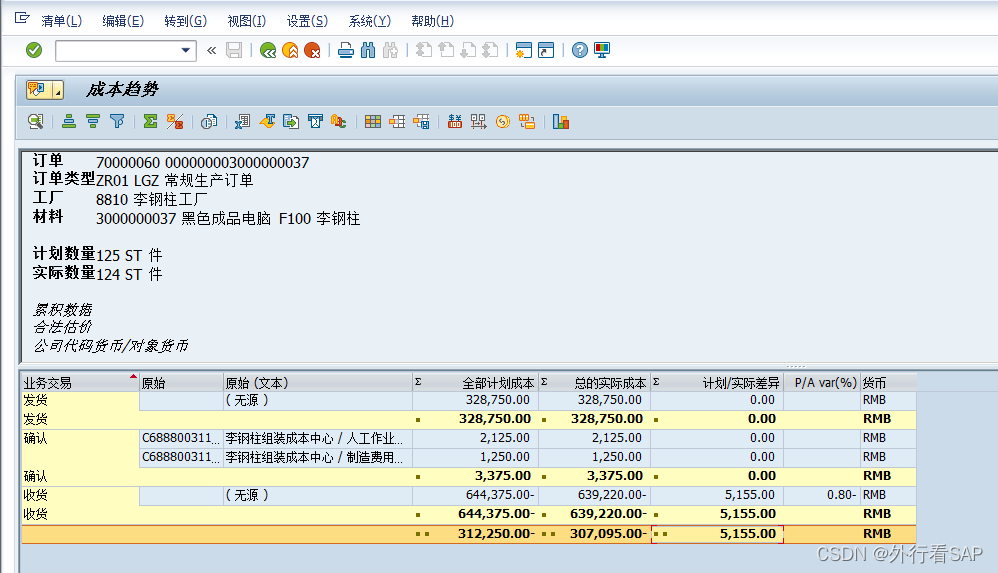Open print preview icon in ALV toolbar

pyautogui.click(x=209, y=122)
